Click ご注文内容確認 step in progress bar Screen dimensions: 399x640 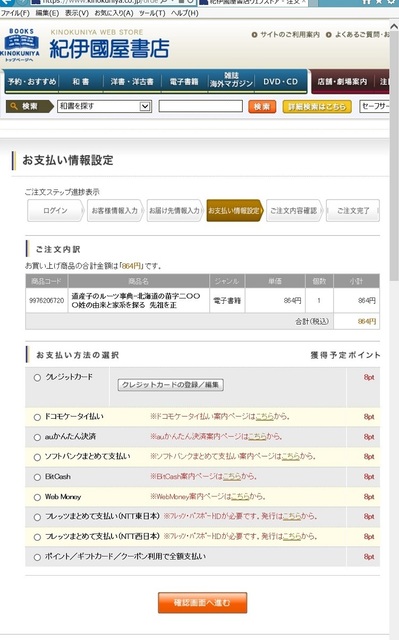(x=294, y=211)
